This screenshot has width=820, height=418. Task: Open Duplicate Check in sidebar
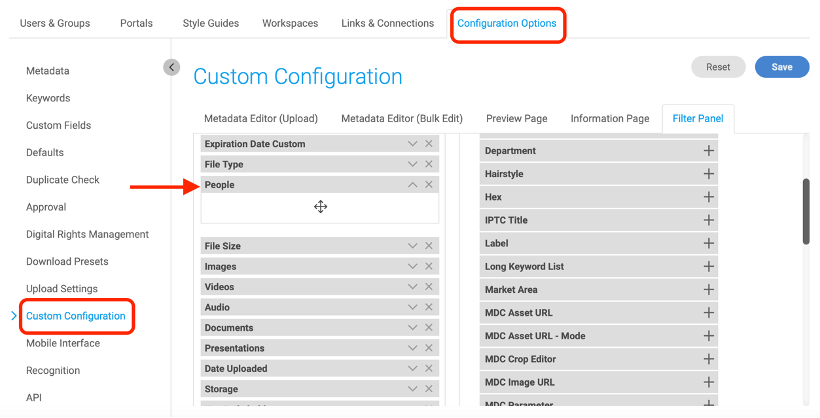pos(63,179)
